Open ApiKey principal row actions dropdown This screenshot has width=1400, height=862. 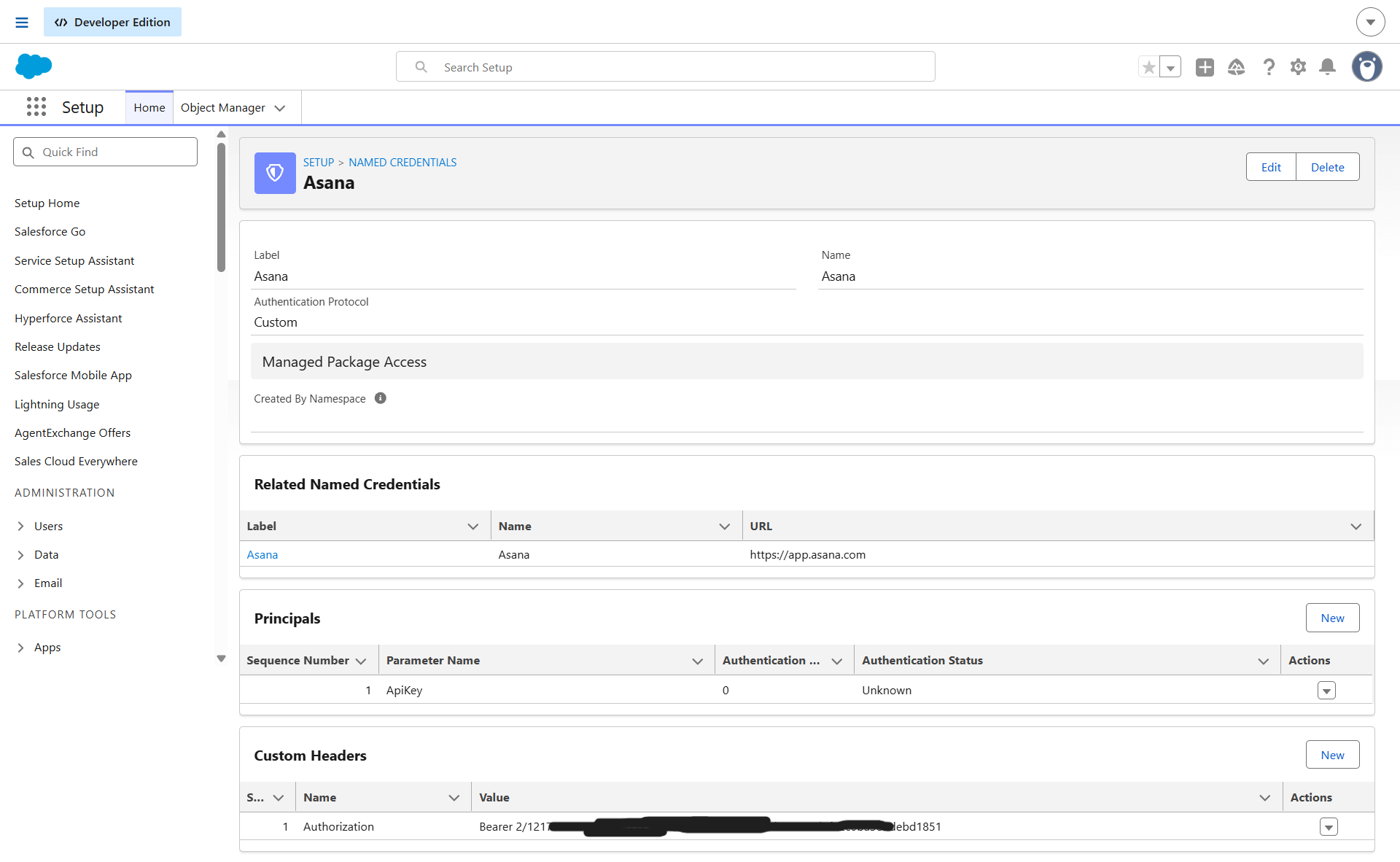point(1326,690)
